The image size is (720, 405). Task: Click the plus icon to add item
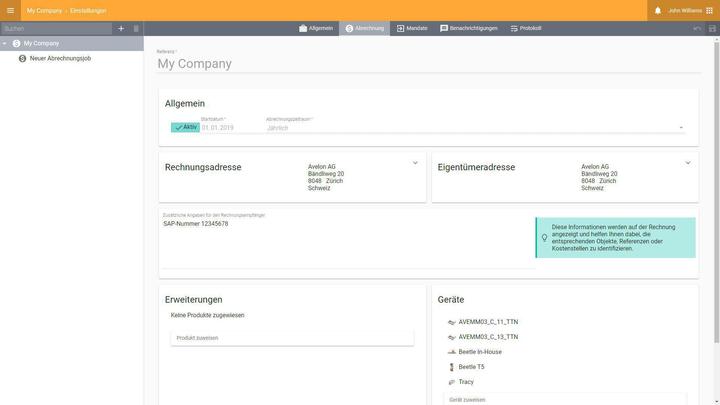[x=121, y=28]
